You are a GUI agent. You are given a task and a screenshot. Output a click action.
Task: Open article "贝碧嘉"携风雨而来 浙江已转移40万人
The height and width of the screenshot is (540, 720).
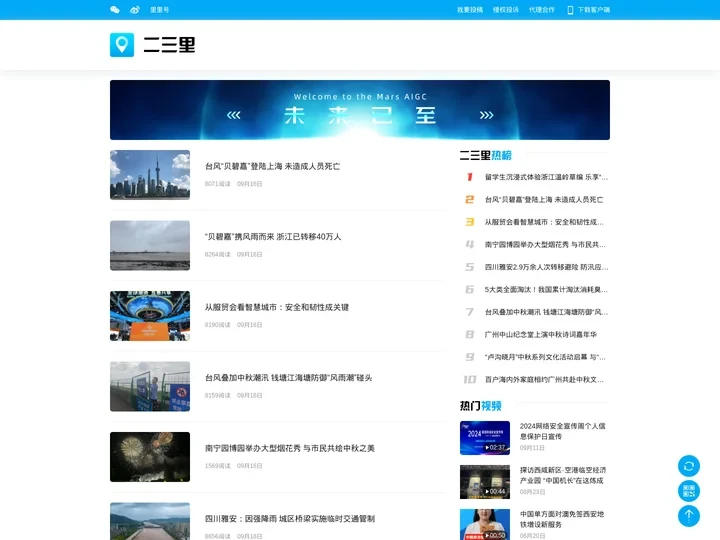tap(273, 236)
